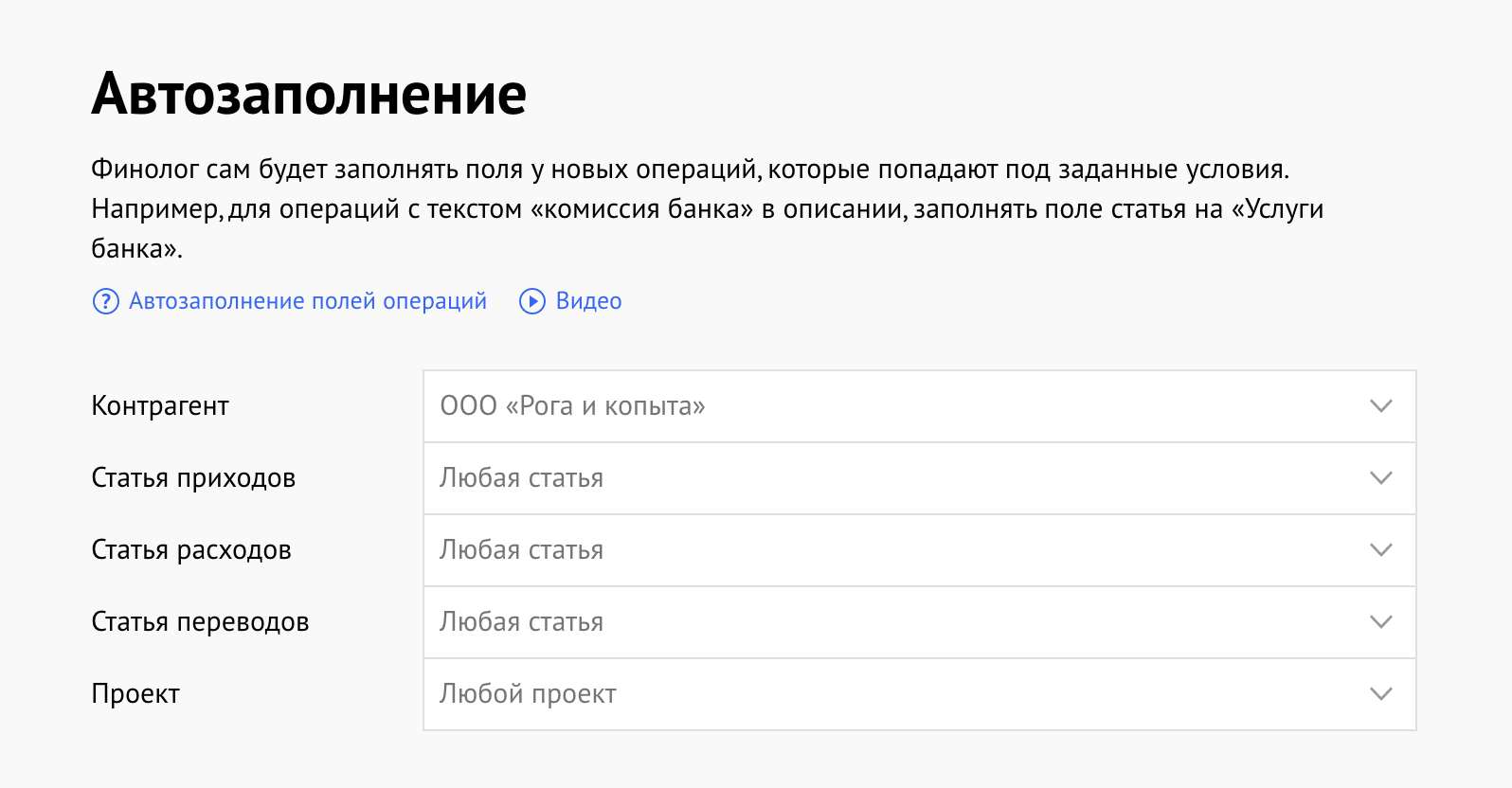Click the «Контрагент» field label
Image resolution: width=1512 pixels, height=788 pixels.
point(160,406)
